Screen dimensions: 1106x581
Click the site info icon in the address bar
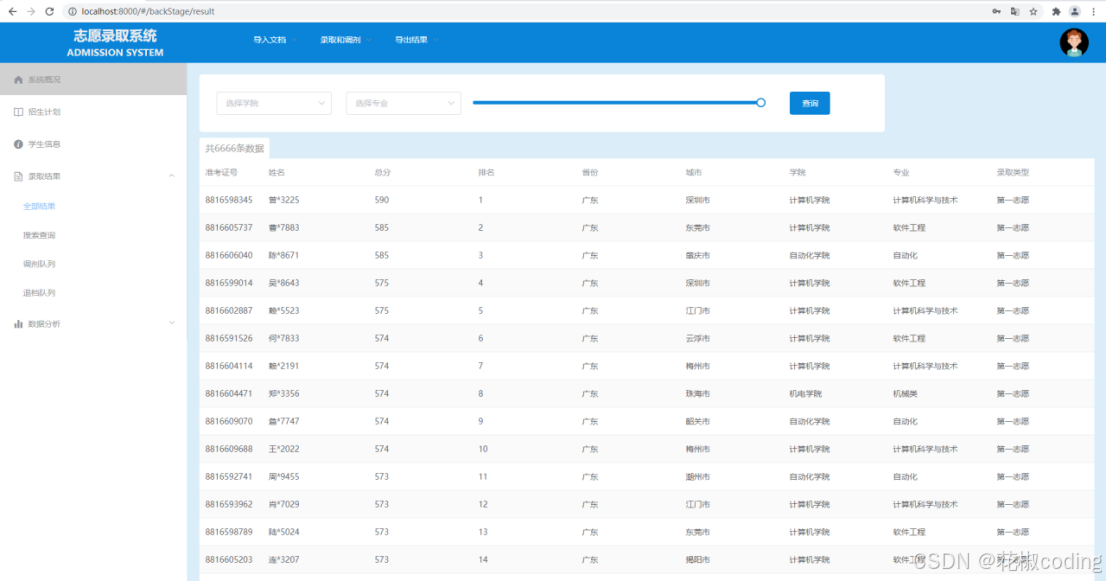point(72,11)
